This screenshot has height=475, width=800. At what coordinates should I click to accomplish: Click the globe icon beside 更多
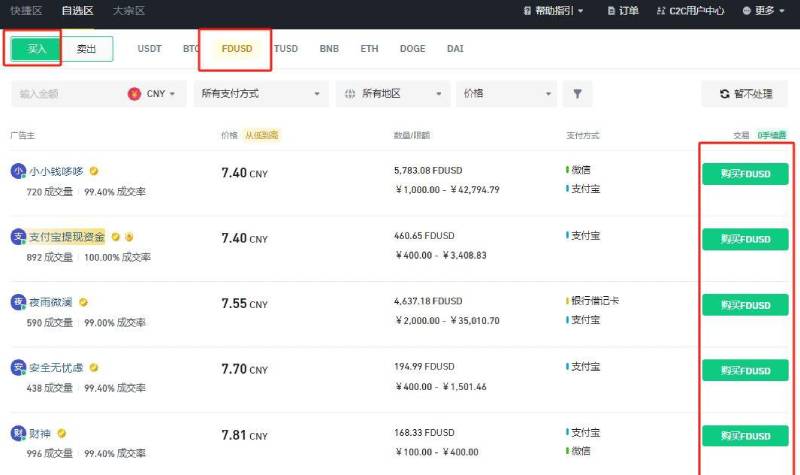747,11
